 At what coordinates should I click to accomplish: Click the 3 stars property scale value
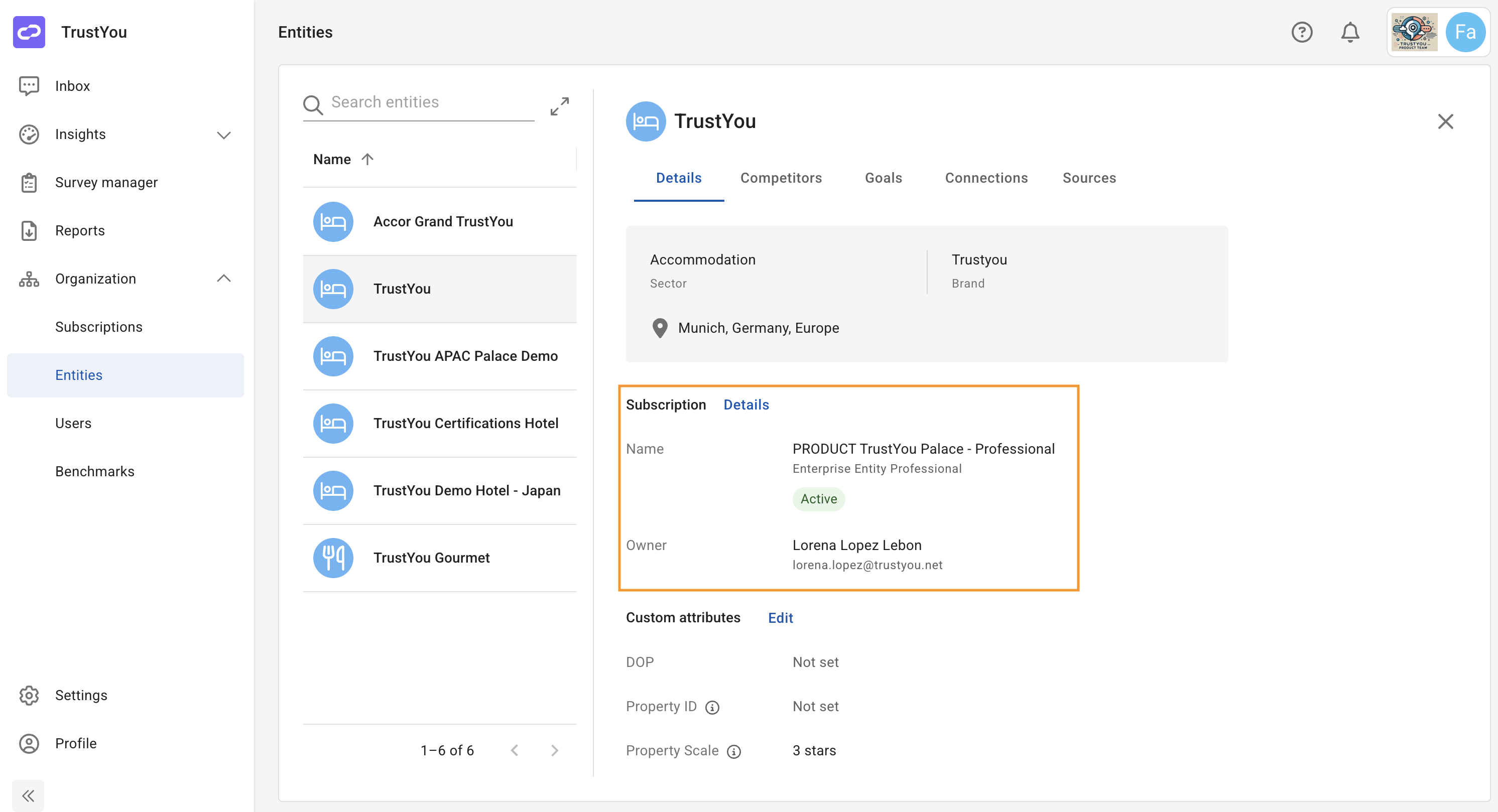click(814, 751)
